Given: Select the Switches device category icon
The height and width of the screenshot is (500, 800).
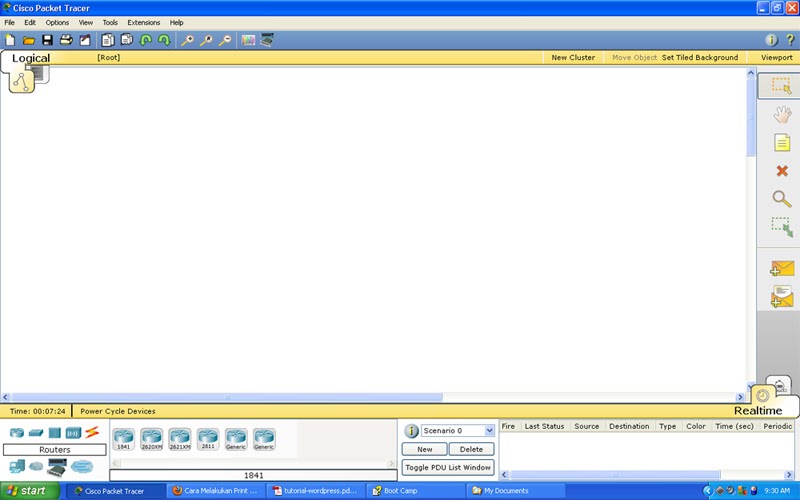Looking at the screenshot, I should click(x=36, y=433).
